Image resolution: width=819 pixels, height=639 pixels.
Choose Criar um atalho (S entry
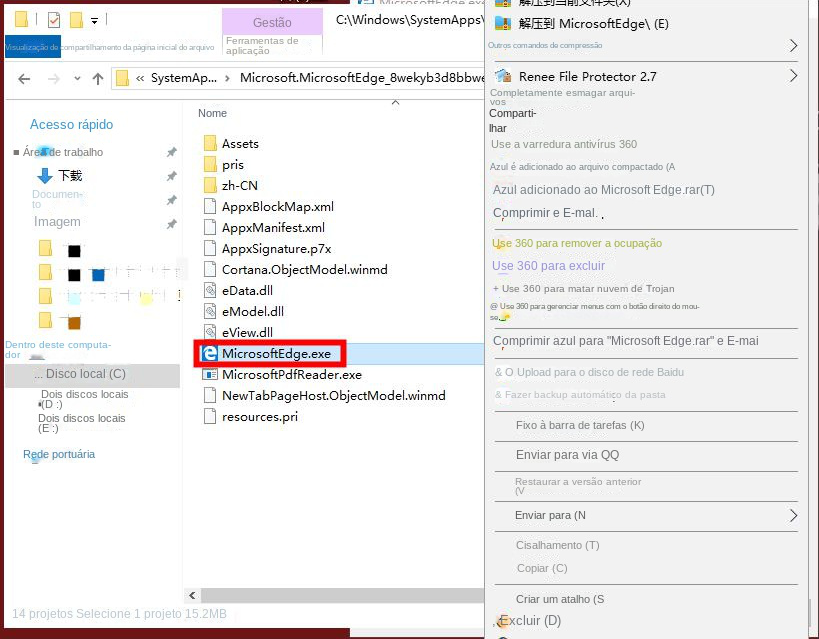(x=560, y=599)
